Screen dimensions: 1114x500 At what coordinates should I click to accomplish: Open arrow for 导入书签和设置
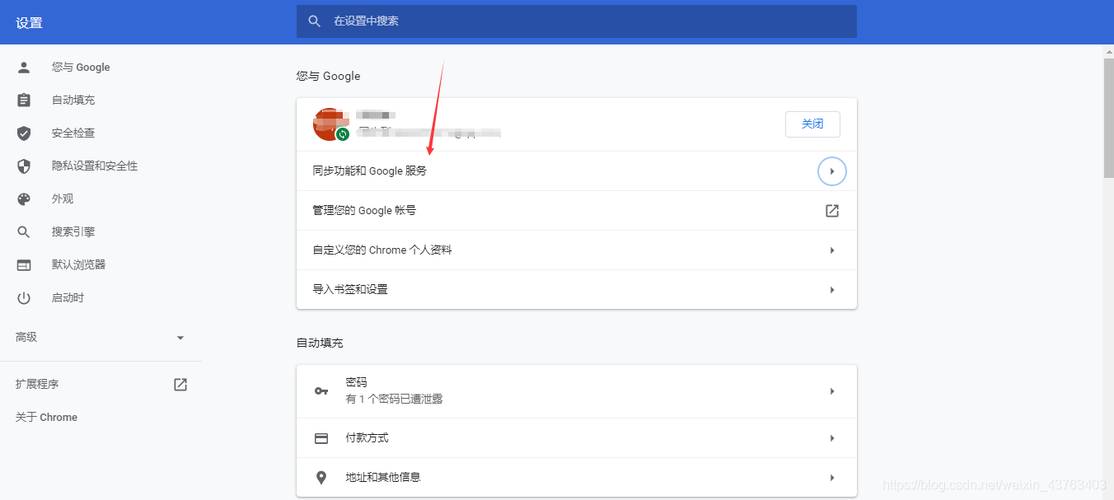832,290
